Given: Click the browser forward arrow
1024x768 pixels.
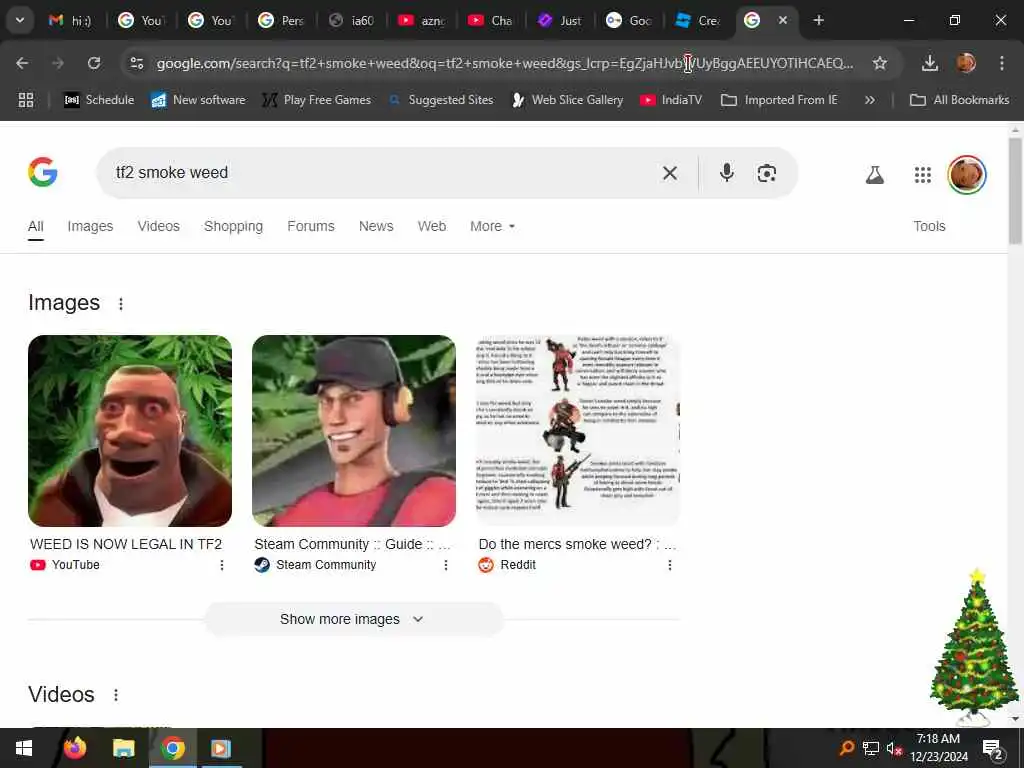Looking at the screenshot, I should click(x=58, y=63).
